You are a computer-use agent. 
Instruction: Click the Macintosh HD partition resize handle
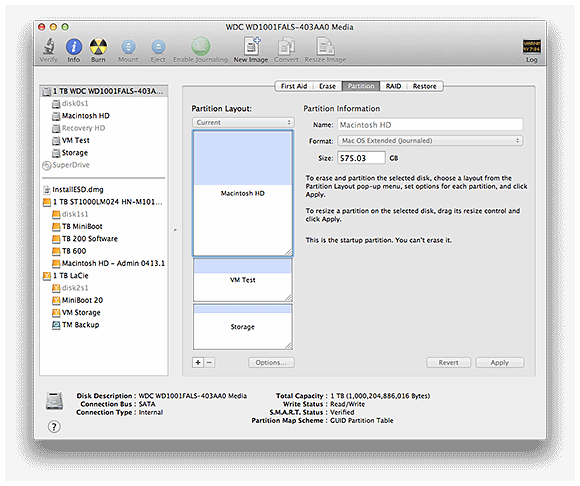pyautogui.click(x=289, y=252)
